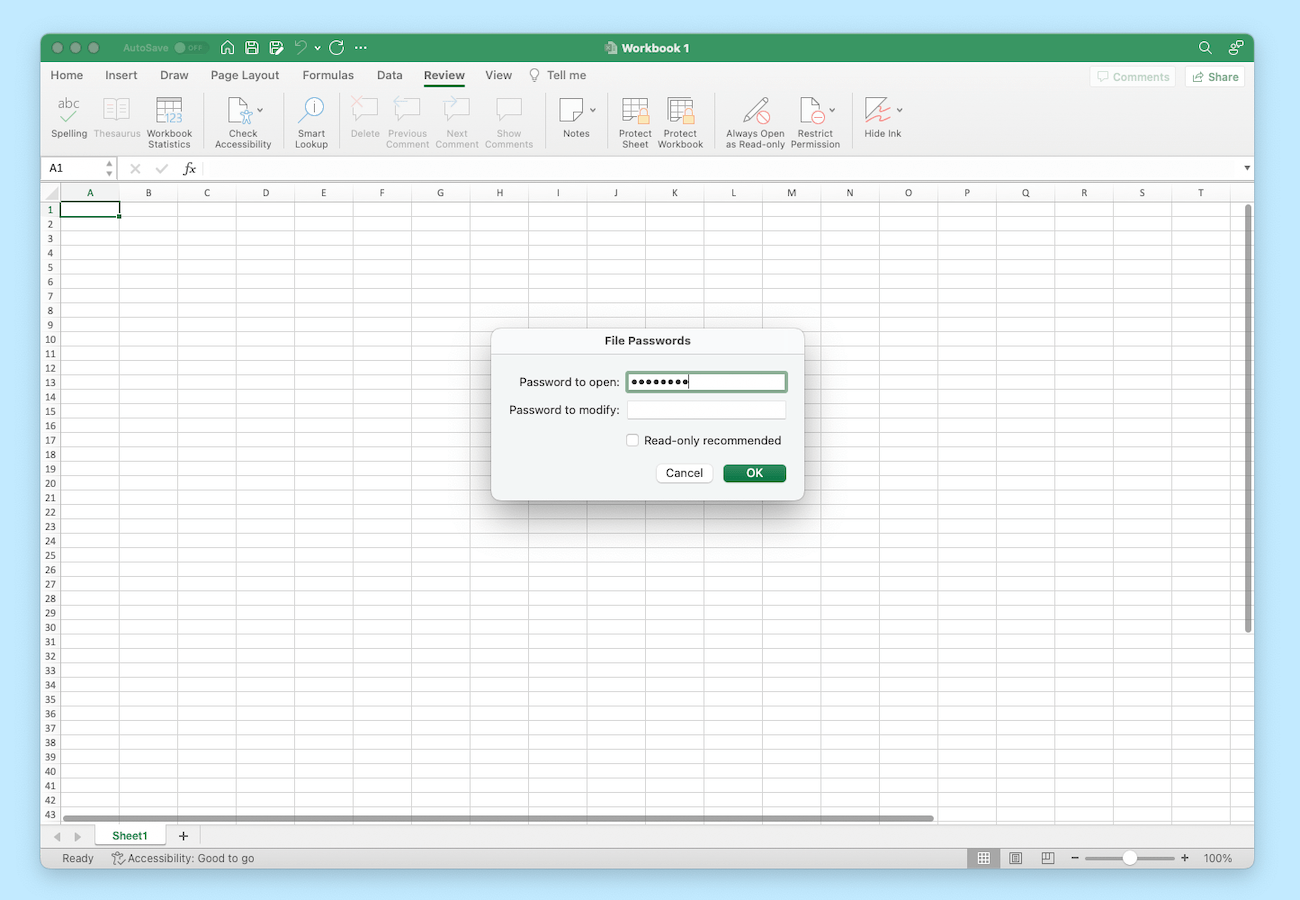Select Protect Sheet
The image size is (1300, 900).
634,120
